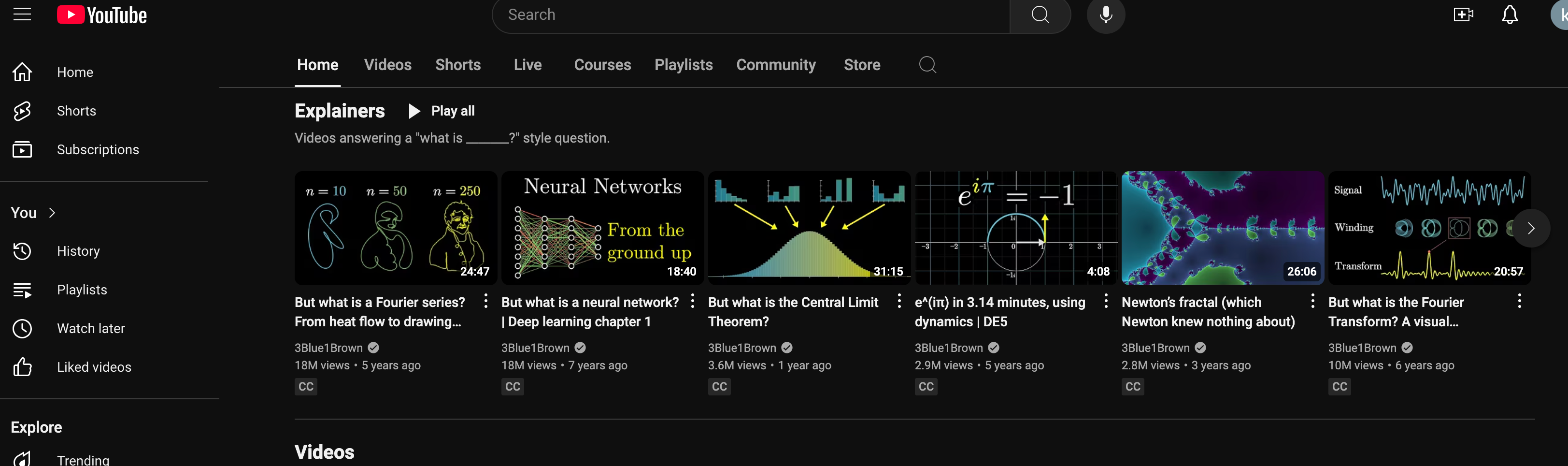The width and height of the screenshot is (1568, 466).
Task: Click the Central Limit Theorem thumbnail 31:15
Action: coord(809,228)
